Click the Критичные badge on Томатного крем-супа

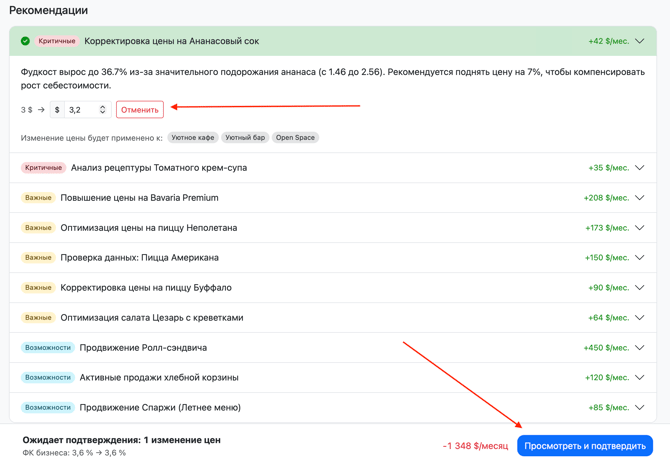point(43,168)
